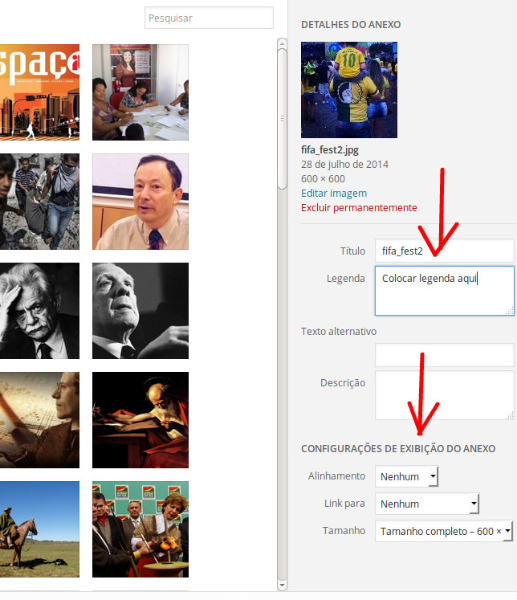Screen dimensions: 517x600
Task: Click the '28 de julho de 2014' date text
Action: [344, 165]
